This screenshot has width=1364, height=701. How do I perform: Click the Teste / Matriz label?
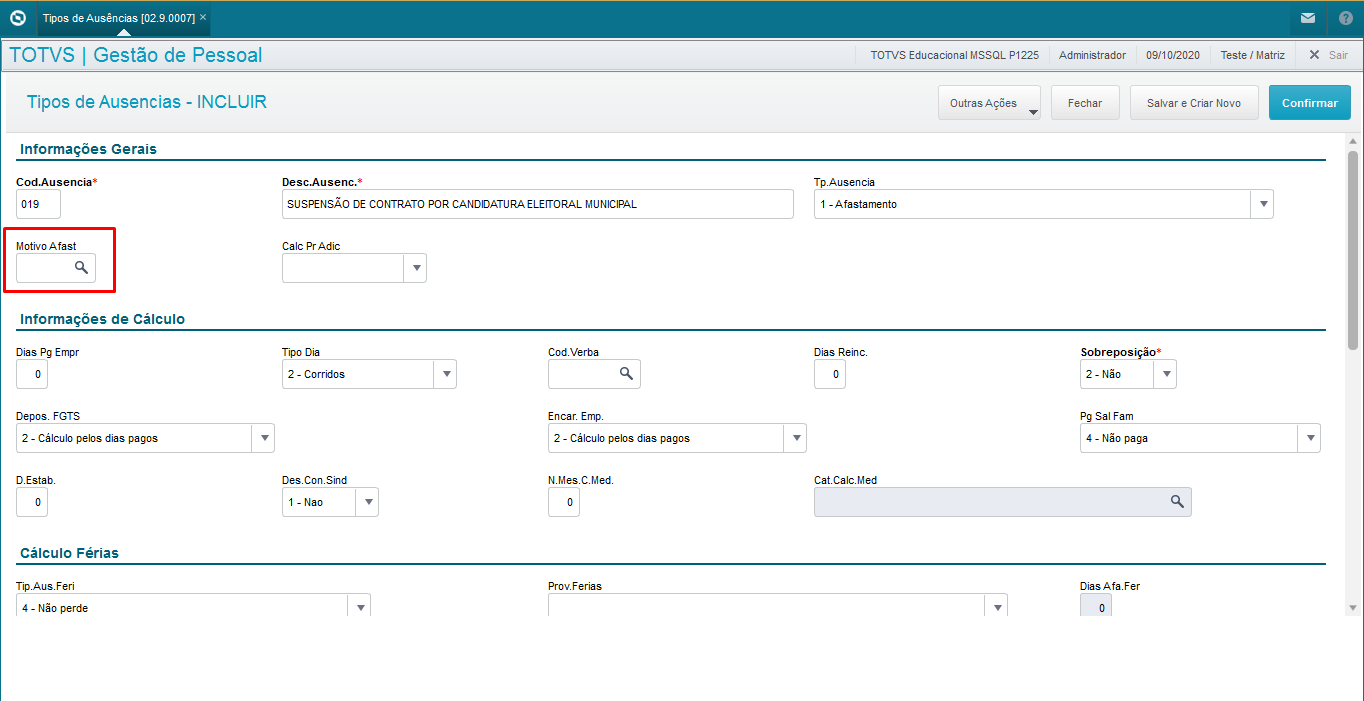[x=1253, y=55]
